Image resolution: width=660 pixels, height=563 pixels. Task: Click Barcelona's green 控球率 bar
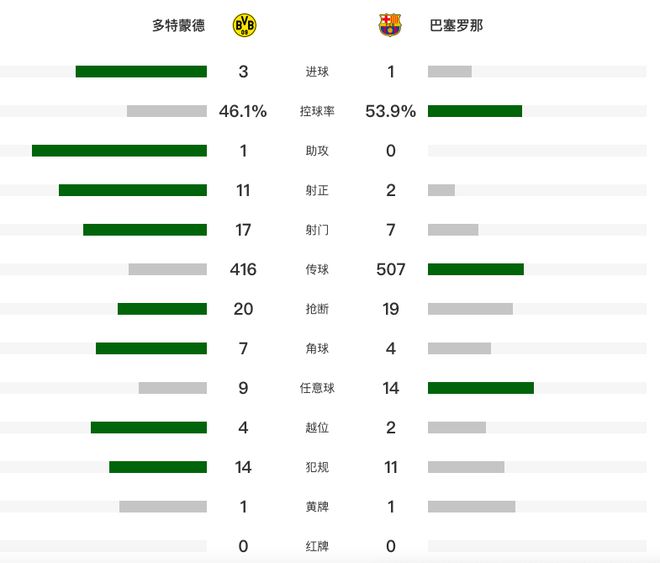[x=475, y=111]
